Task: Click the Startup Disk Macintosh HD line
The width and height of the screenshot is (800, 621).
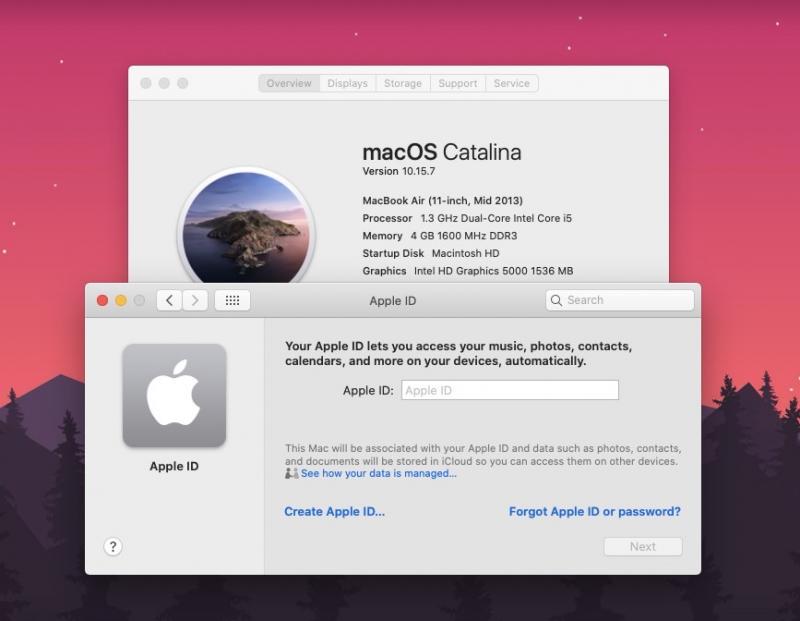Action: point(431,253)
